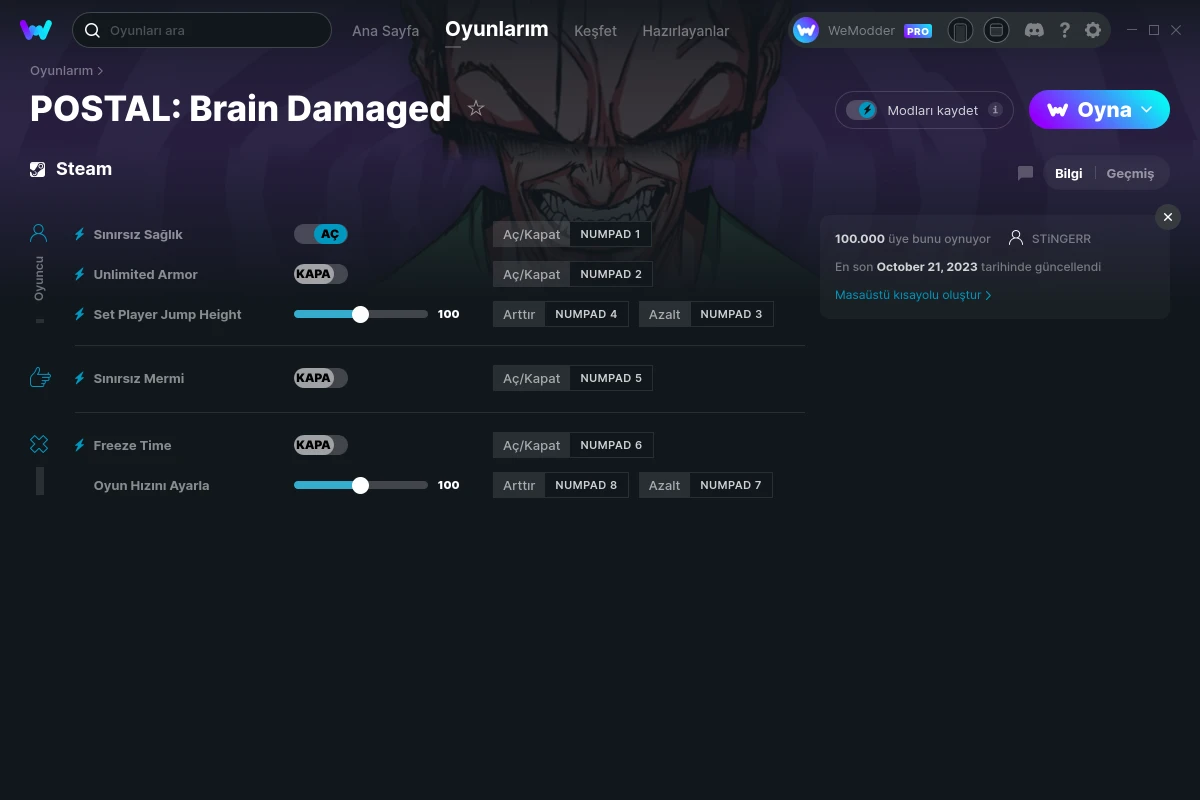Click the vertical Oyuncu category label
Image resolution: width=1200 pixels, height=800 pixels.
39,279
